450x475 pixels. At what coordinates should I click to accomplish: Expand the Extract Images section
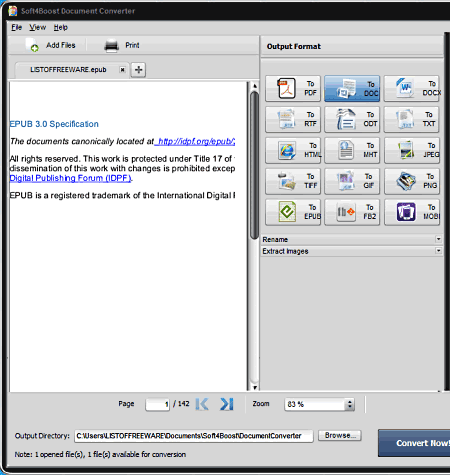[x=352, y=251]
